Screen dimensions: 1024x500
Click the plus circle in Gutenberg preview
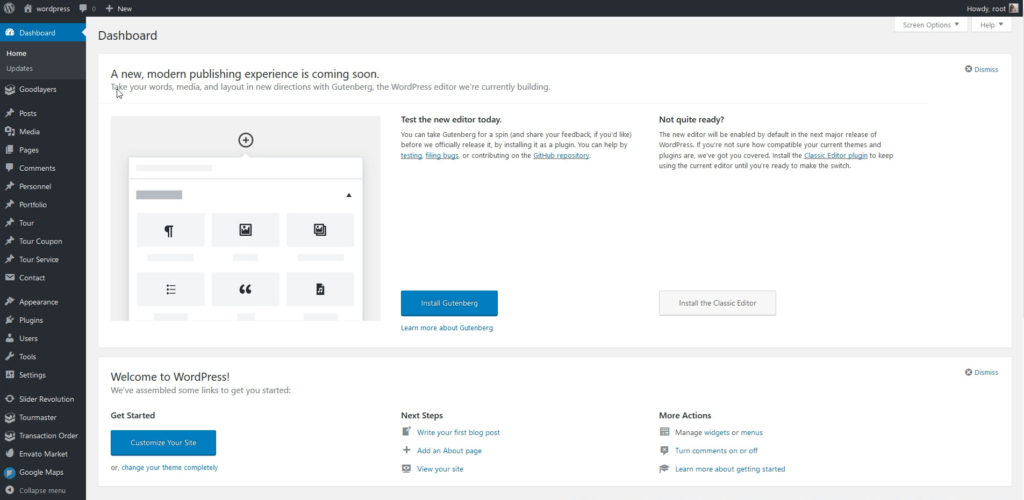(246, 140)
